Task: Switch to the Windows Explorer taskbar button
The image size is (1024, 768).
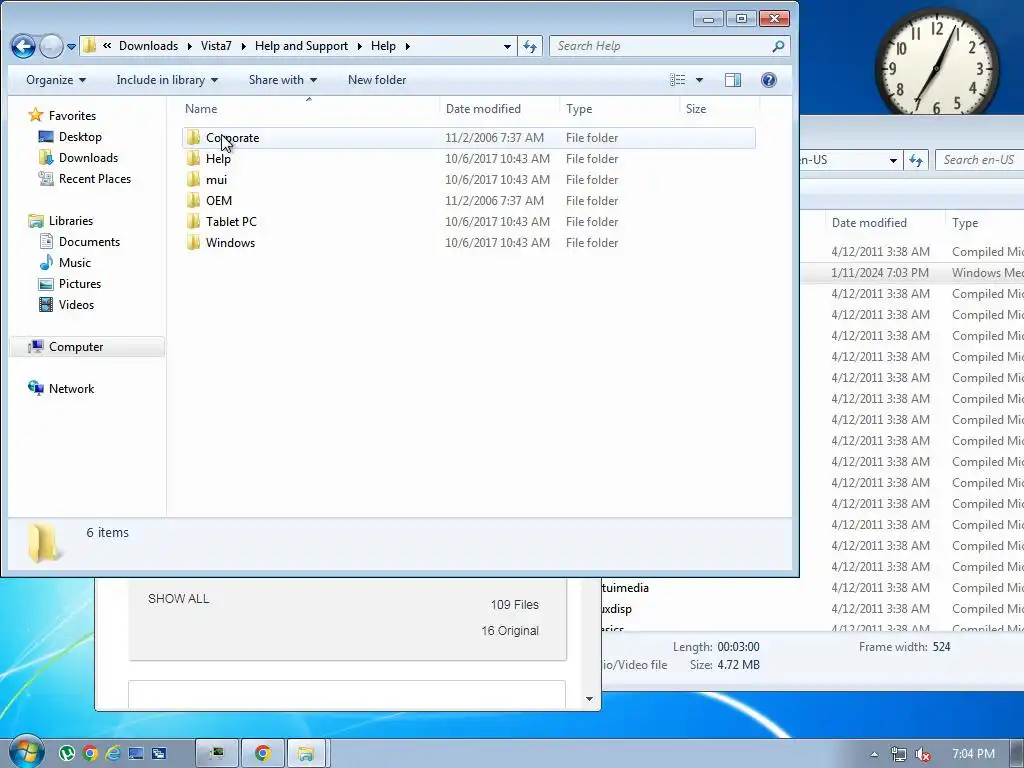Action: pos(306,754)
